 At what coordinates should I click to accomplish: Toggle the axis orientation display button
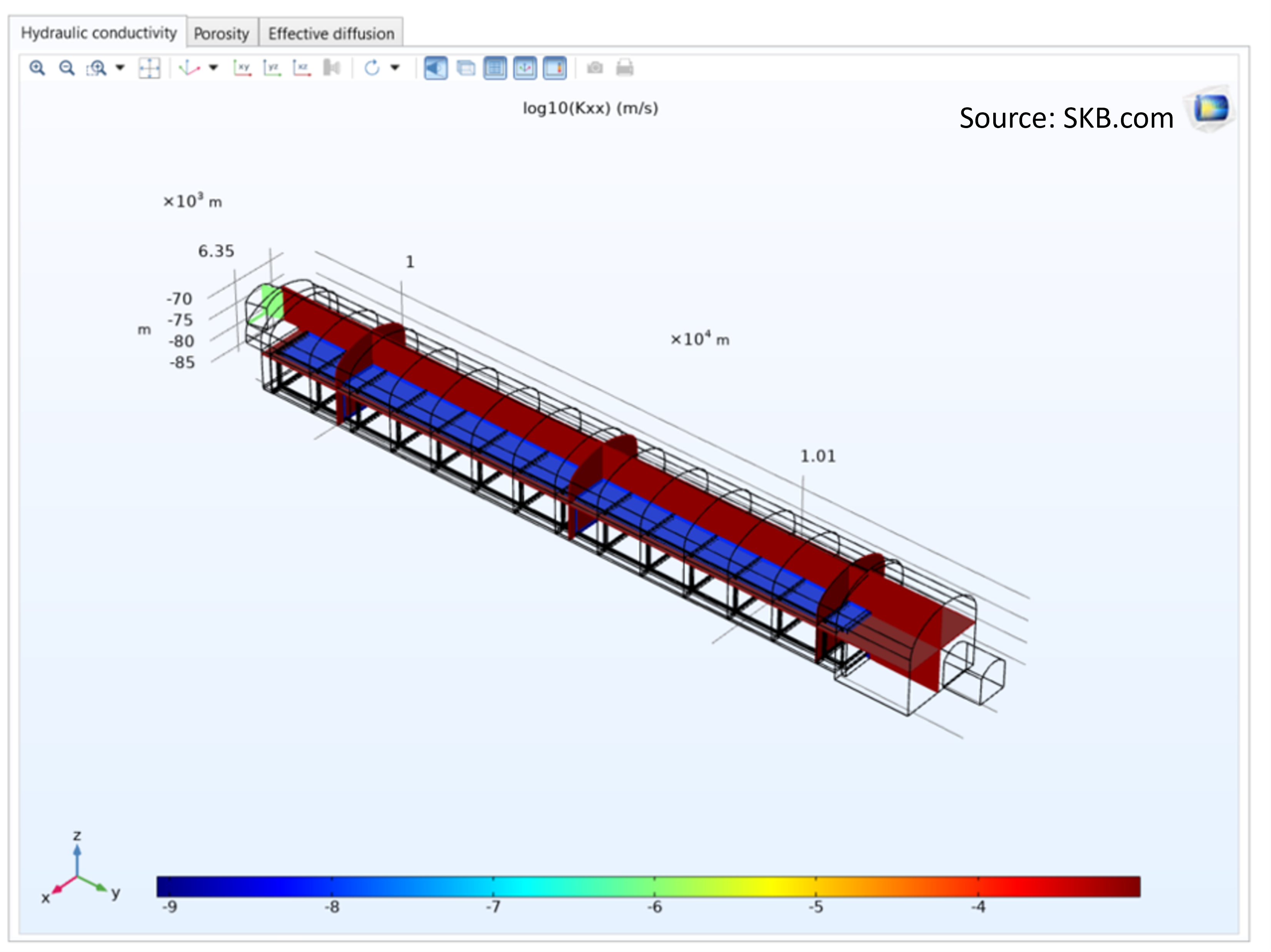pos(525,68)
